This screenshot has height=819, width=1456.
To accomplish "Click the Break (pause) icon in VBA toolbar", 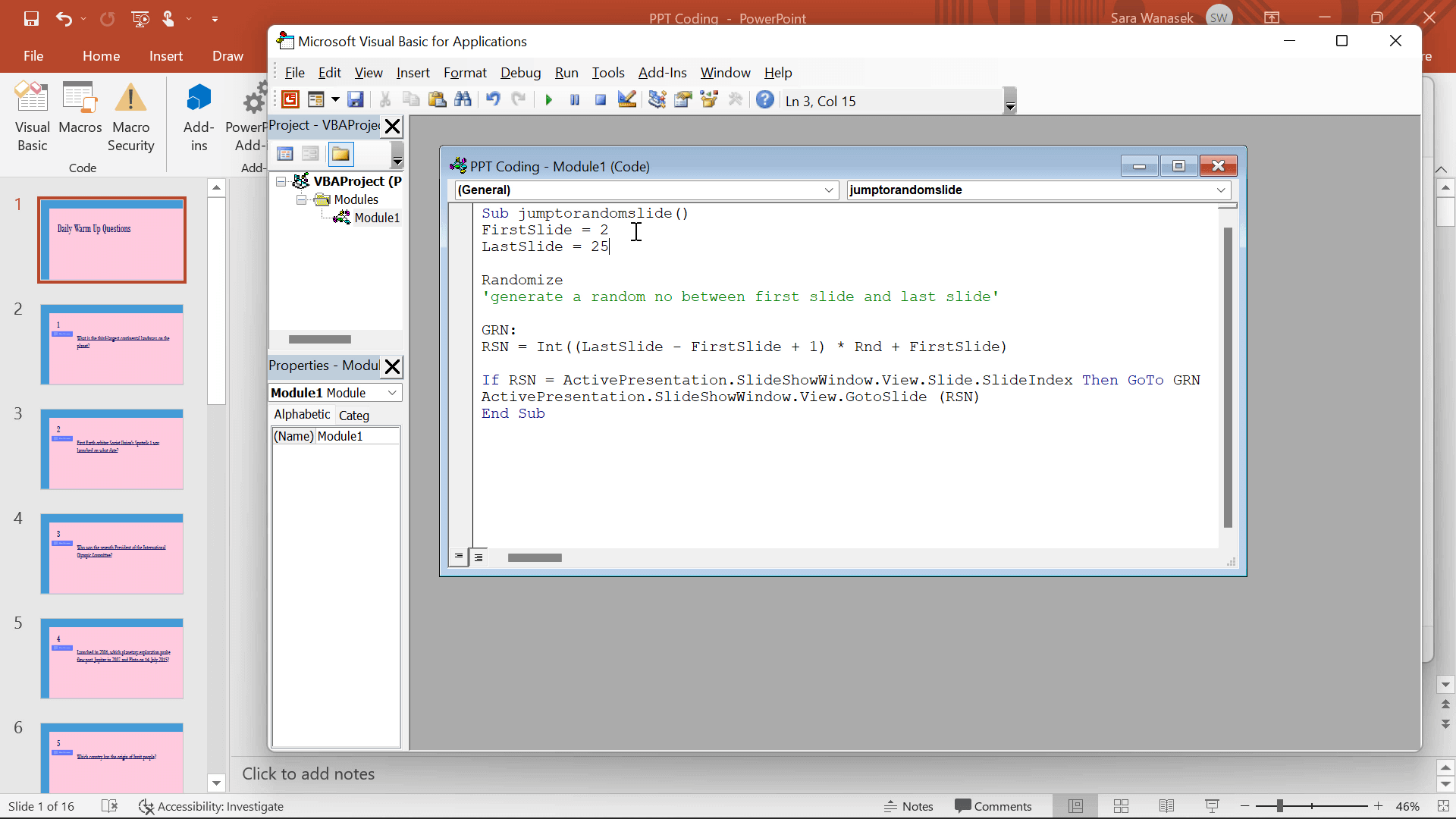I will click(x=574, y=101).
